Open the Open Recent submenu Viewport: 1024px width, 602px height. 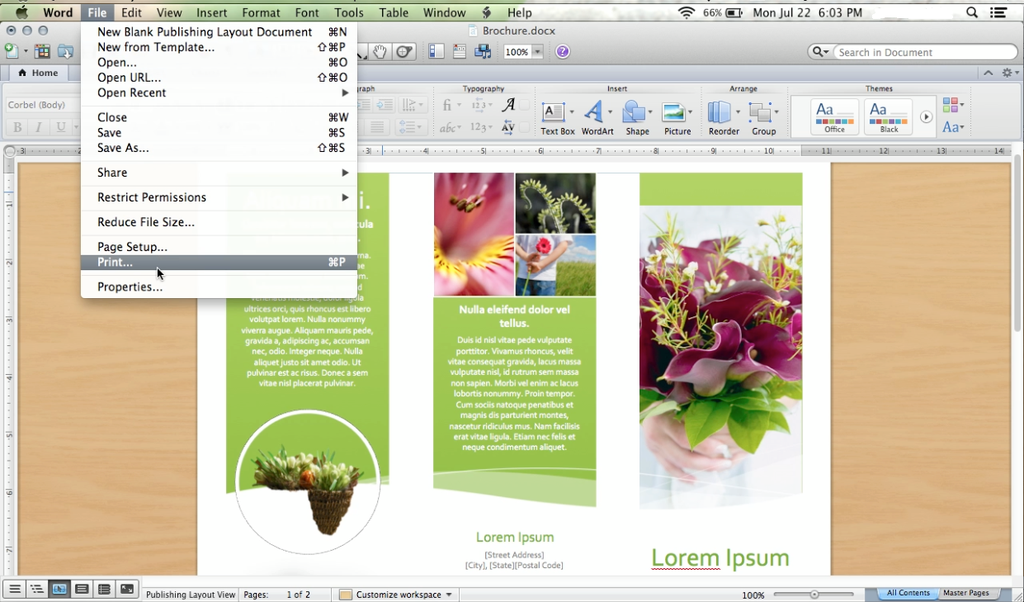click(x=219, y=93)
